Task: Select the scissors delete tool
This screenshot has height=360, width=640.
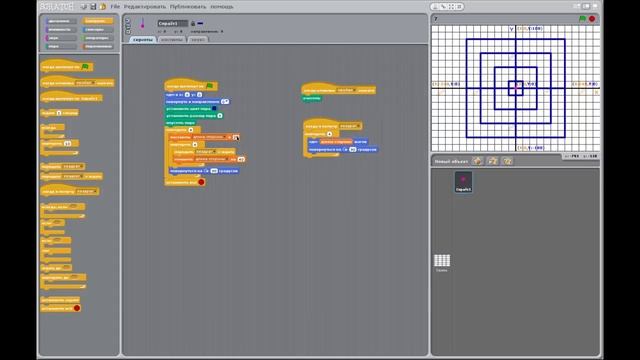Action: coord(443,7)
